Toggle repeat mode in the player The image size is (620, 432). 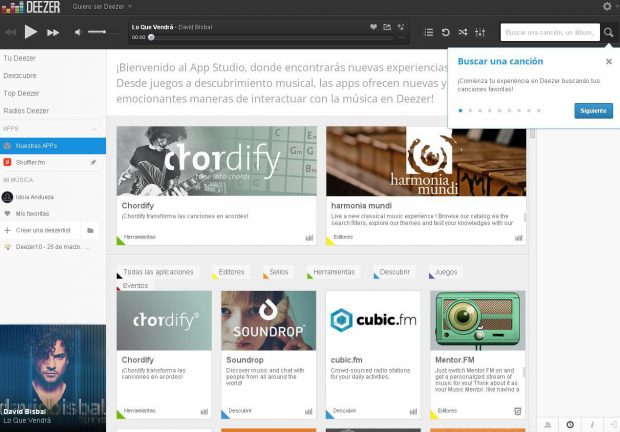446,32
